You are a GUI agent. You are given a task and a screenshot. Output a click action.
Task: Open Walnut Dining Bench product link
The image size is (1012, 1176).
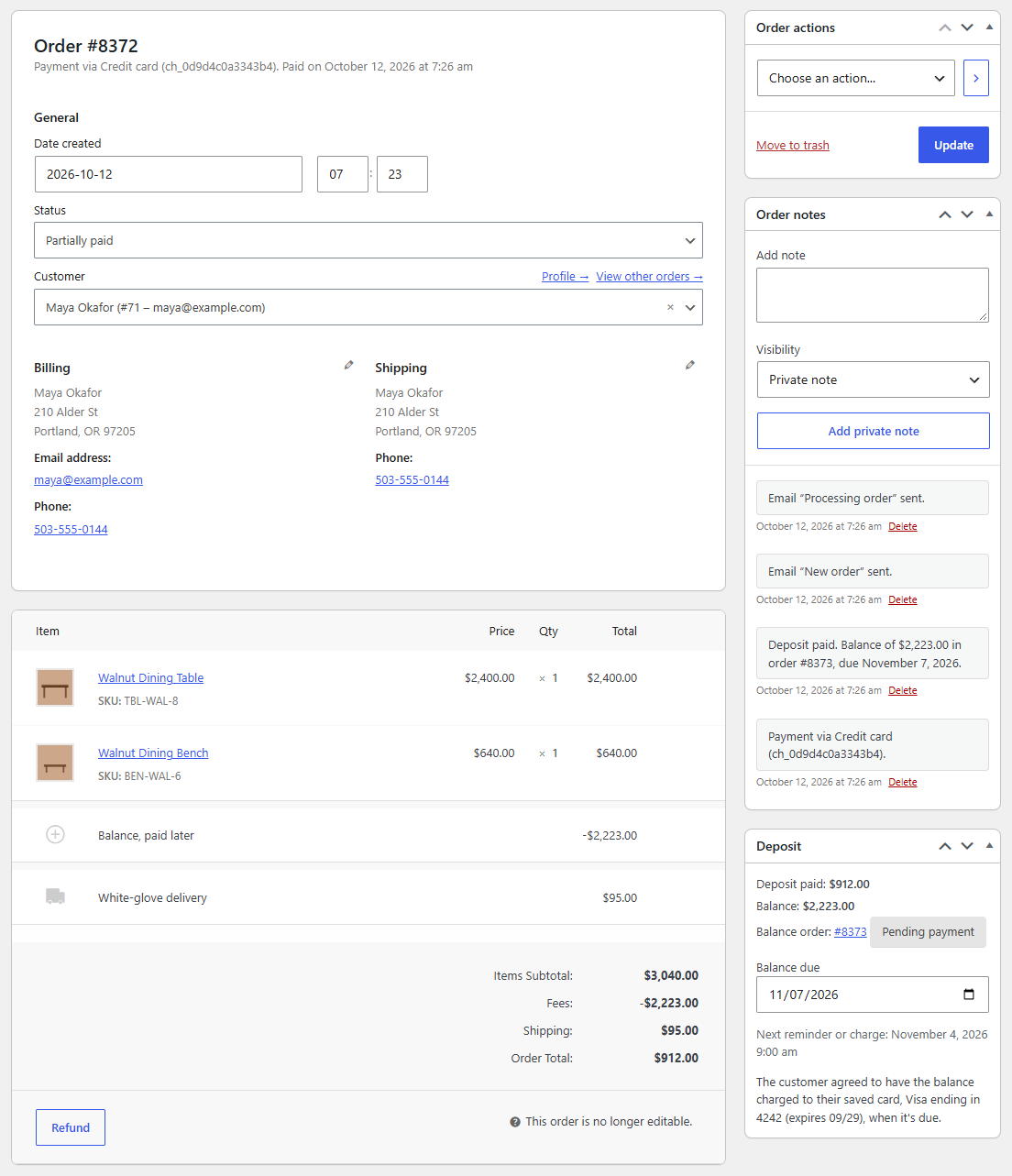(x=153, y=753)
